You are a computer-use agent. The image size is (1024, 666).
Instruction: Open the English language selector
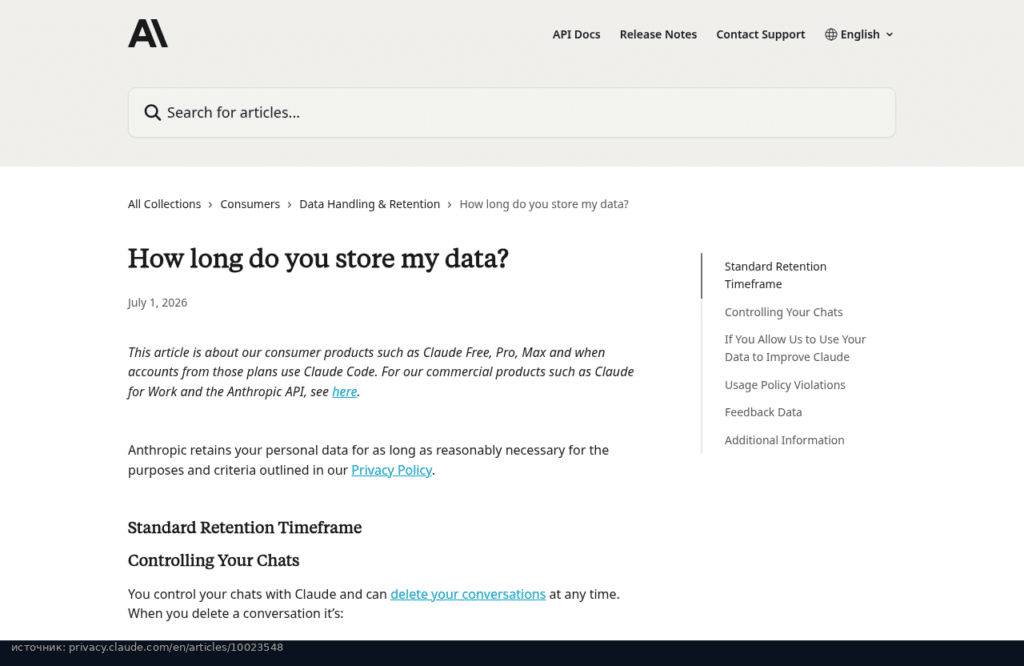(859, 35)
